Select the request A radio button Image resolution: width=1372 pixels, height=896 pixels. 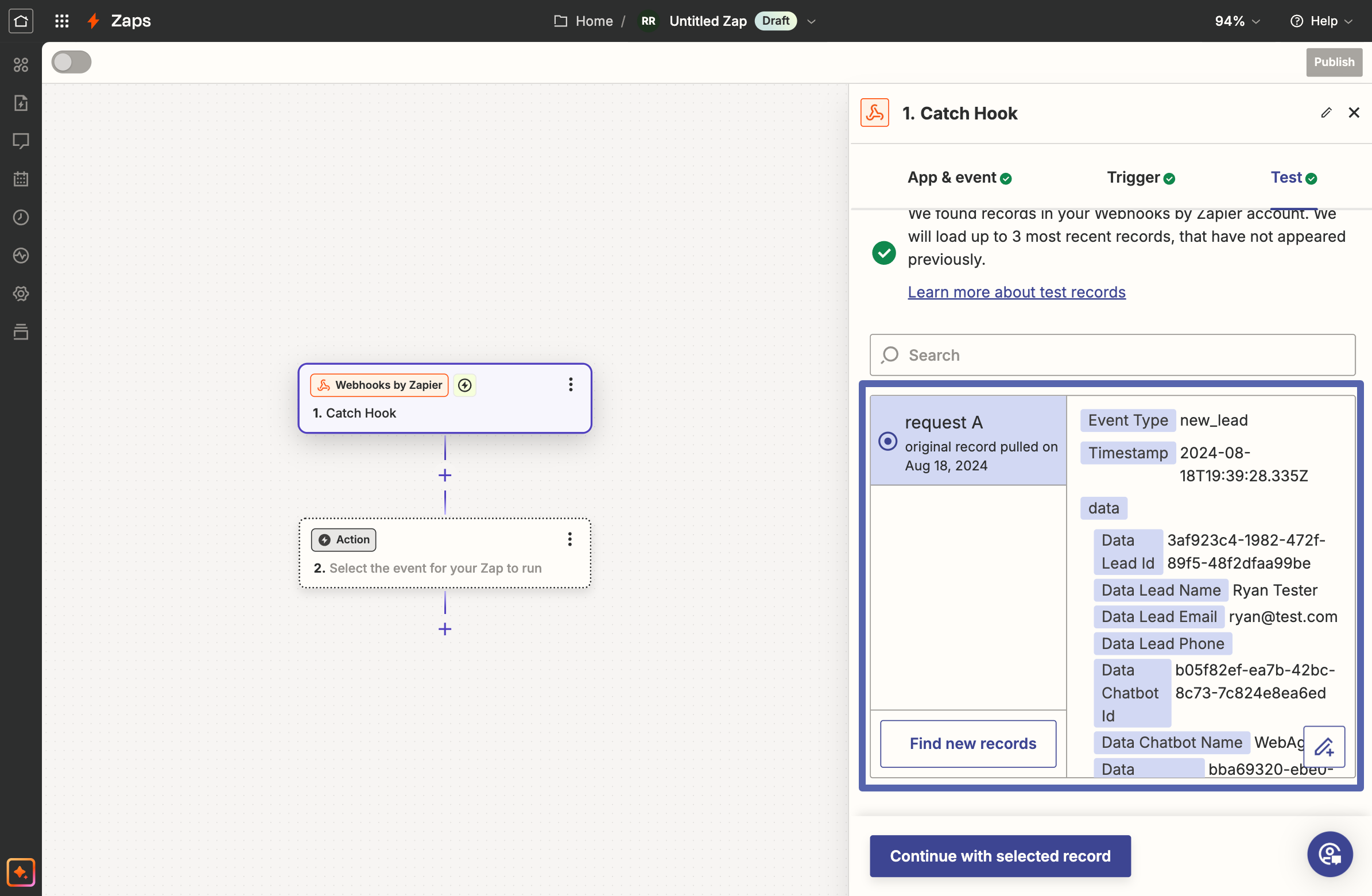(x=887, y=441)
